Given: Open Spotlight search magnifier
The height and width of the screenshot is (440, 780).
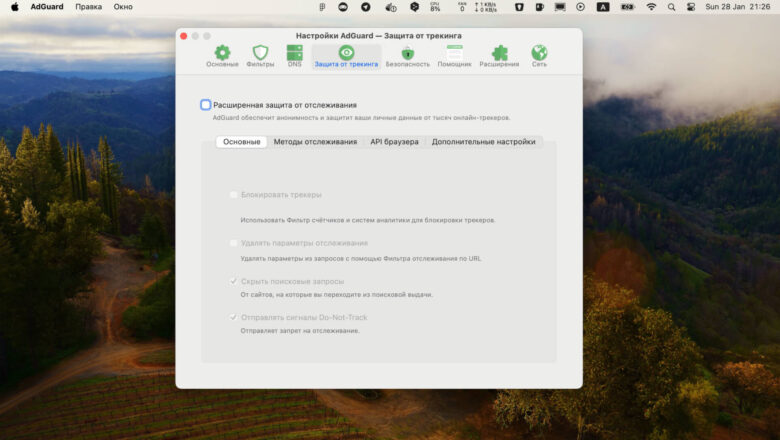Looking at the screenshot, I should pyautogui.click(x=672, y=7).
